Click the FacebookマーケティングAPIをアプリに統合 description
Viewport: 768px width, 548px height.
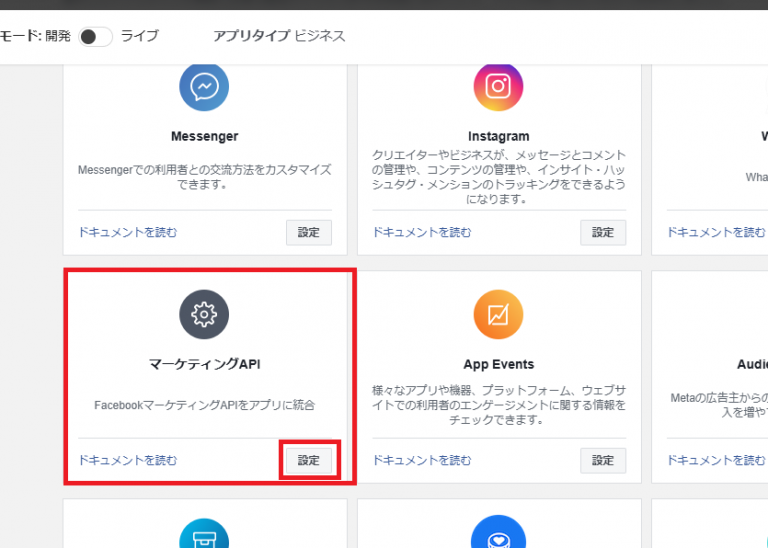pyautogui.click(x=205, y=405)
